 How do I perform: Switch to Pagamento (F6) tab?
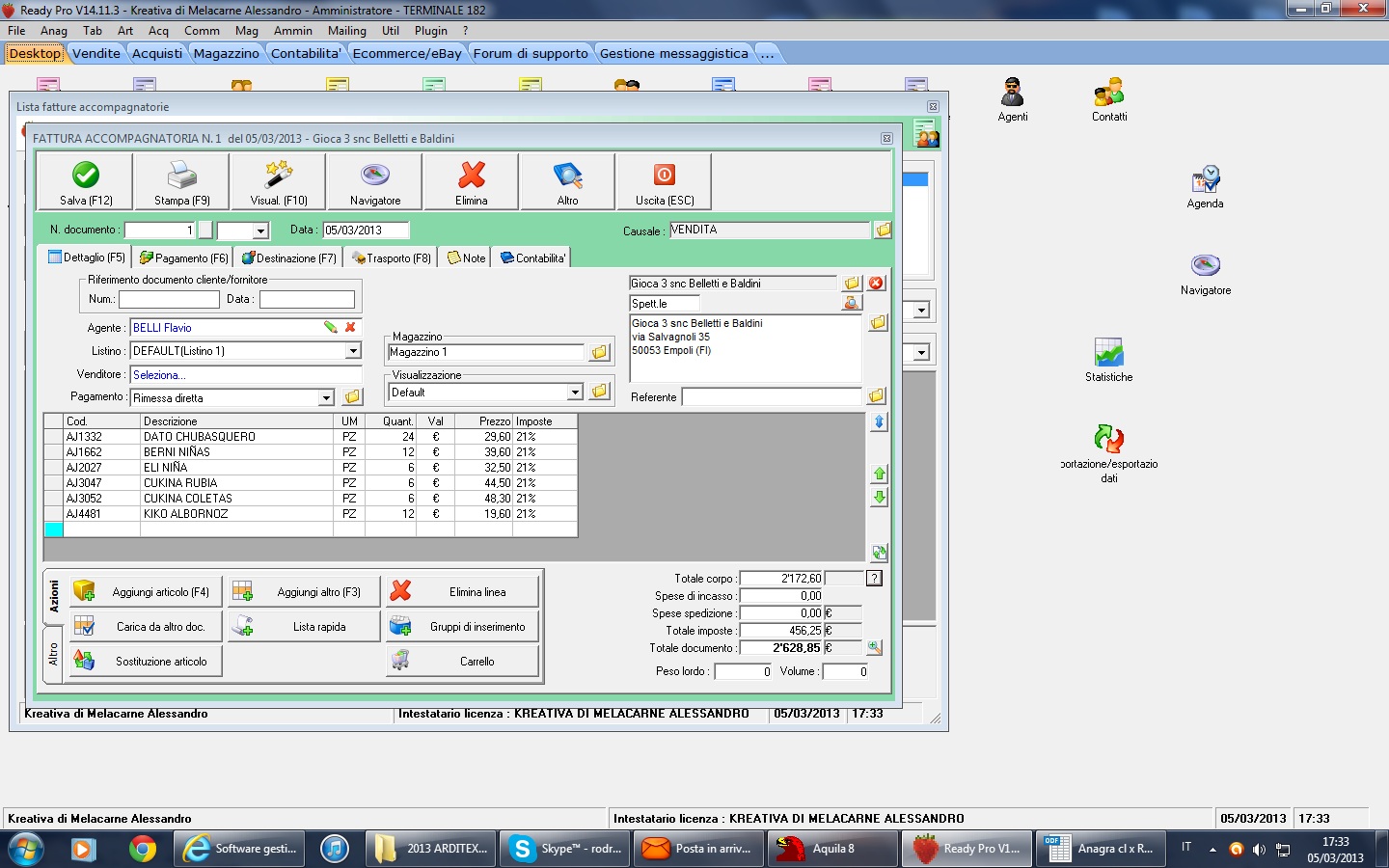(x=184, y=258)
